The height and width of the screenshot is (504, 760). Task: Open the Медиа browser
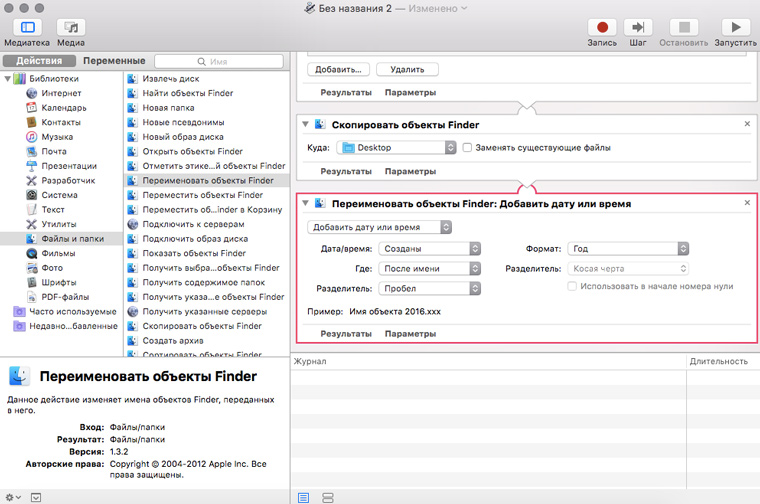pyautogui.click(x=71, y=29)
